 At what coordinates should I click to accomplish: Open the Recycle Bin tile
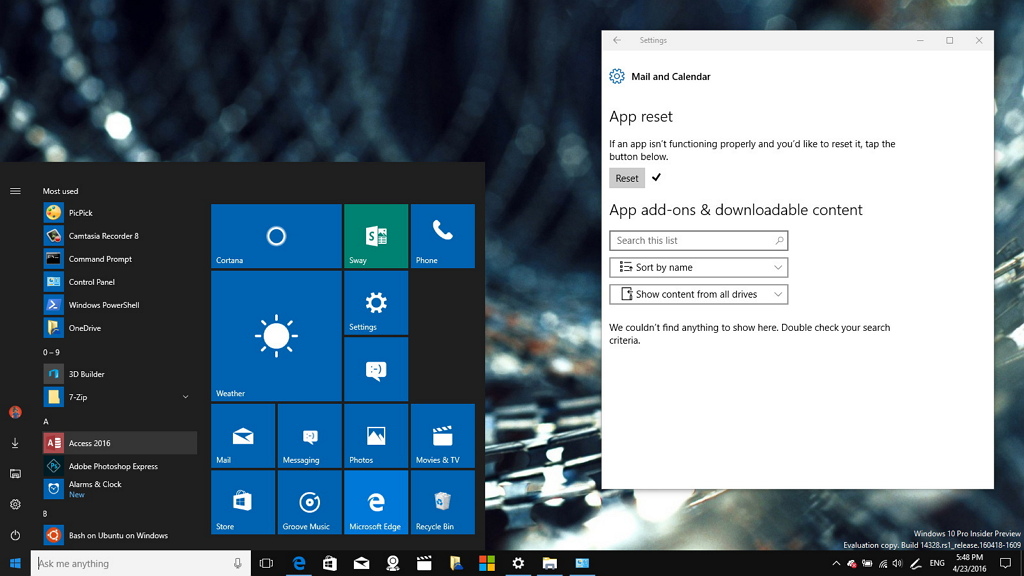(x=443, y=502)
